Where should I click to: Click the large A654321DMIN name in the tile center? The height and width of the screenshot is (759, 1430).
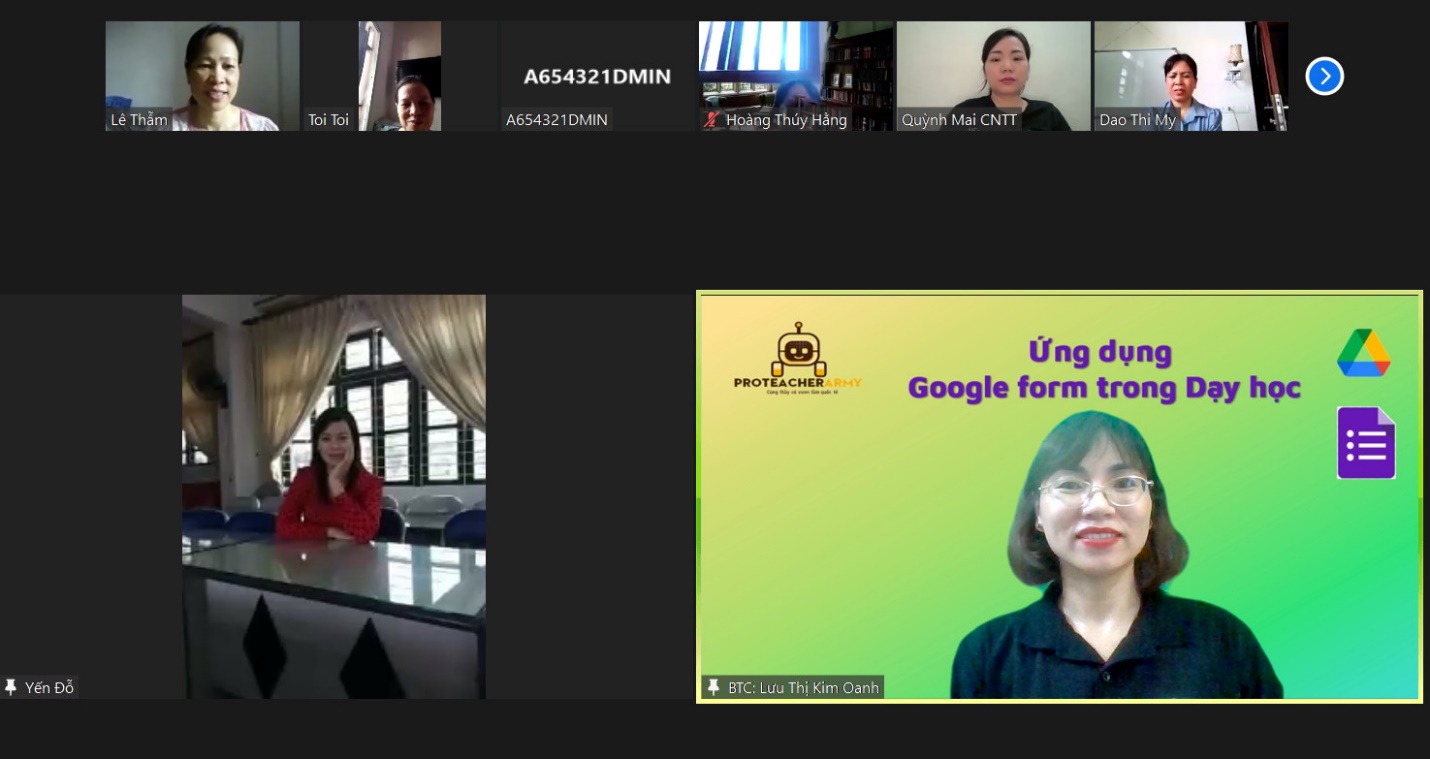coord(597,76)
